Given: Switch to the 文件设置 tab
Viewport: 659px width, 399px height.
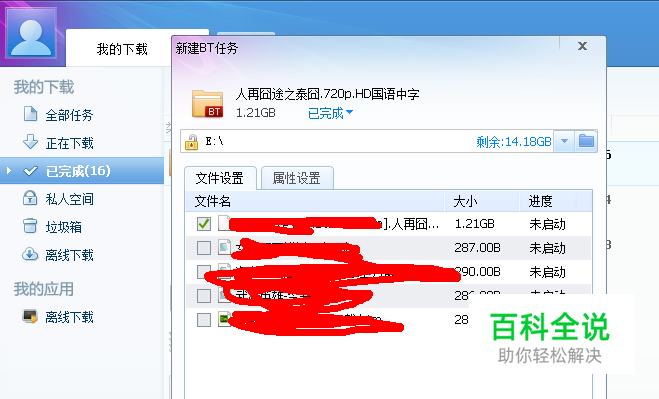Looking at the screenshot, I should [220, 178].
